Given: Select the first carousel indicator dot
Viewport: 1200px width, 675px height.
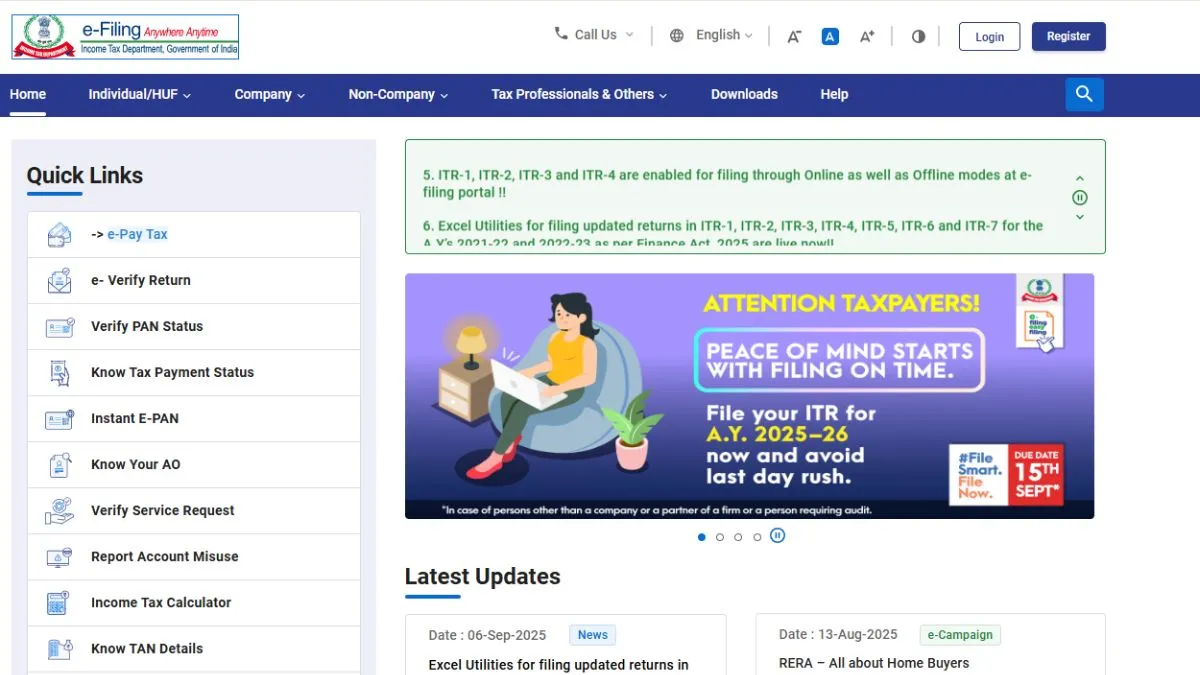Looking at the screenshot, I should tap(701, 537).
